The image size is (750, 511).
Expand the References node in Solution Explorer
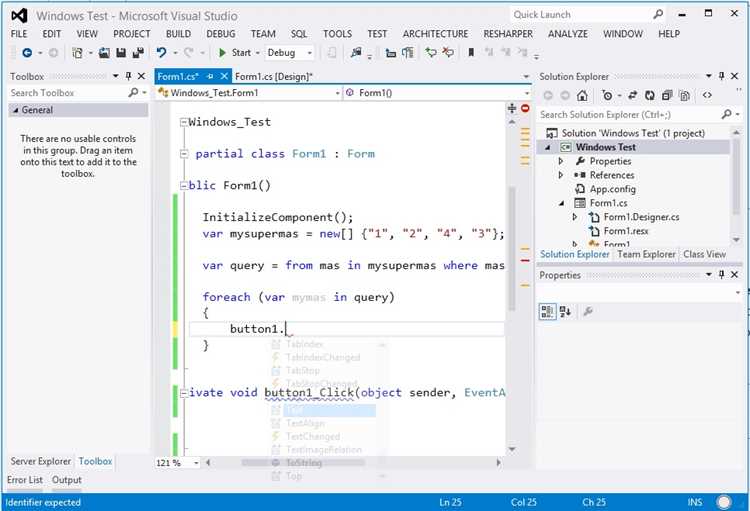coord(561,175)
